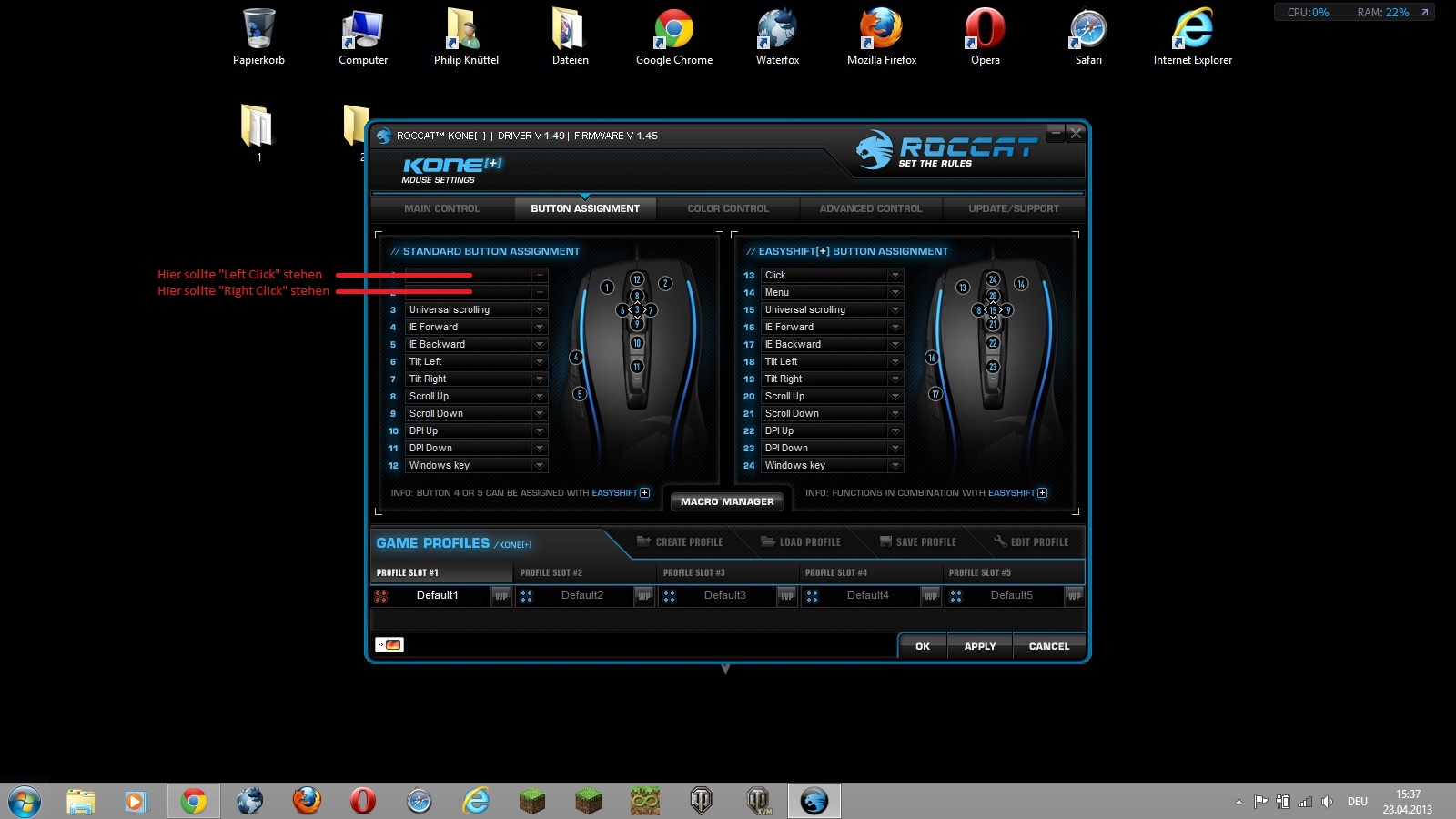This screenshot has height=819, width=1456.
Task: Expand the button 8 Scroll Up dropdown
Action: [x=540, y=397]
